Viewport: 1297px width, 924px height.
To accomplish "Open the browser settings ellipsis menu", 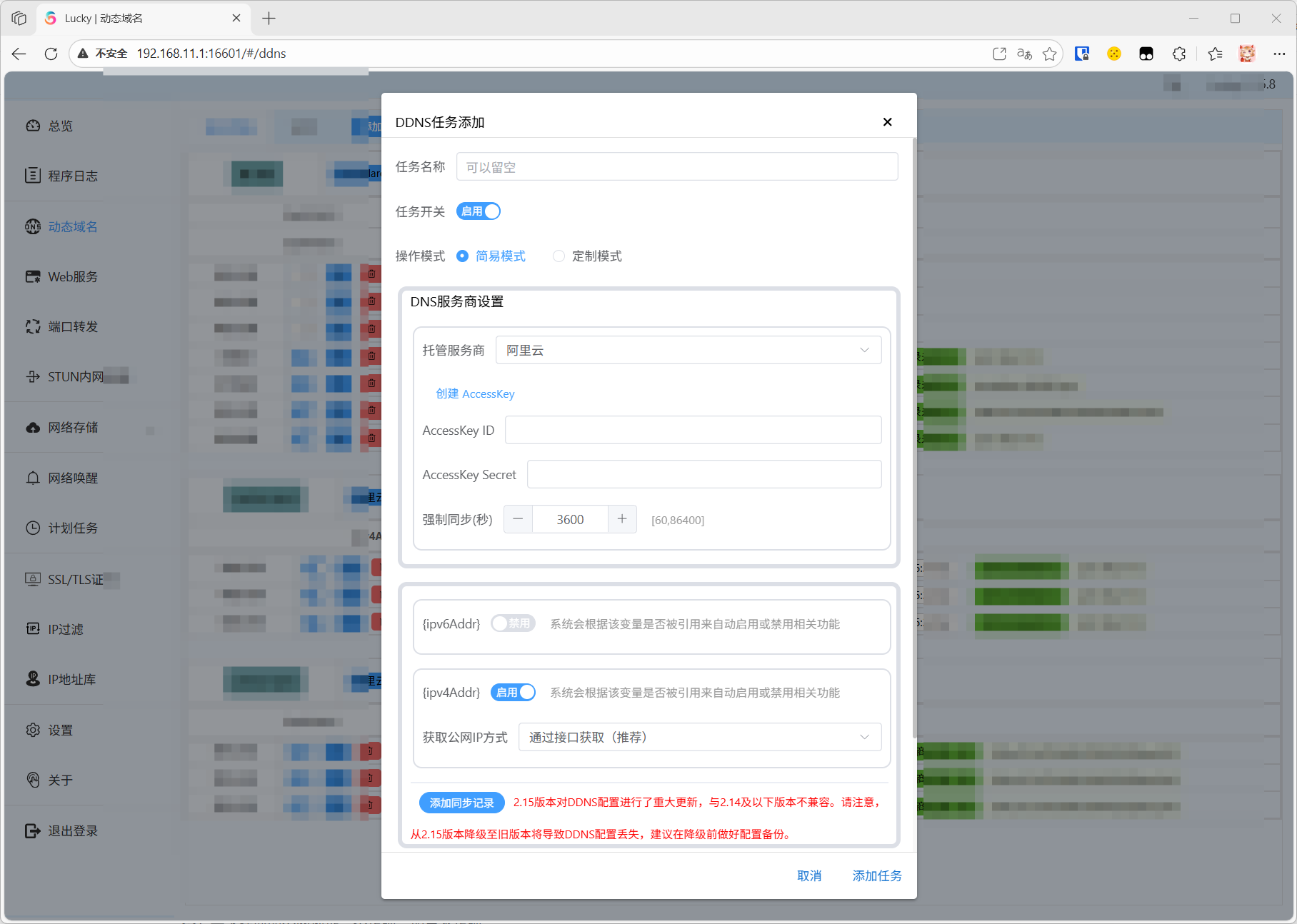I will [x=1278, y=54].
